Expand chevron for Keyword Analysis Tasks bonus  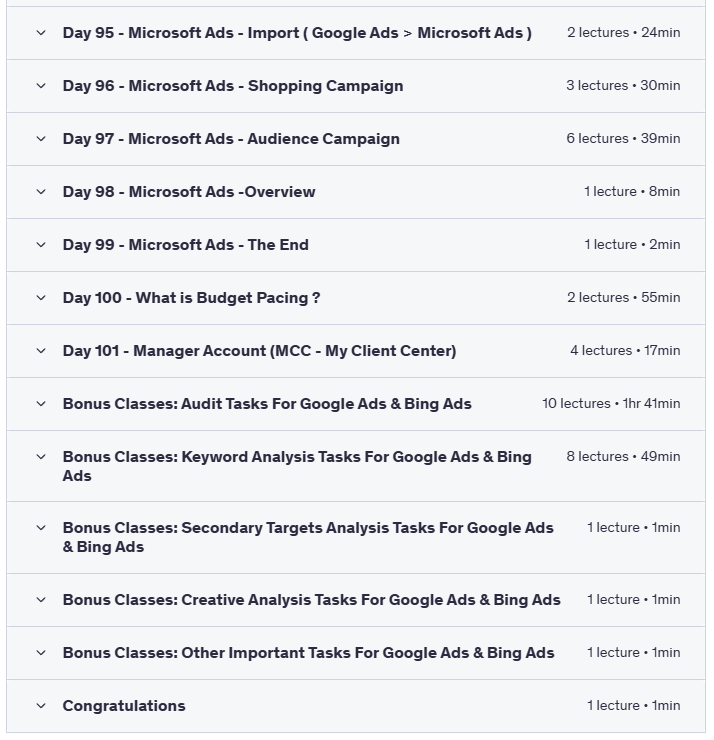tap(41, 457)
